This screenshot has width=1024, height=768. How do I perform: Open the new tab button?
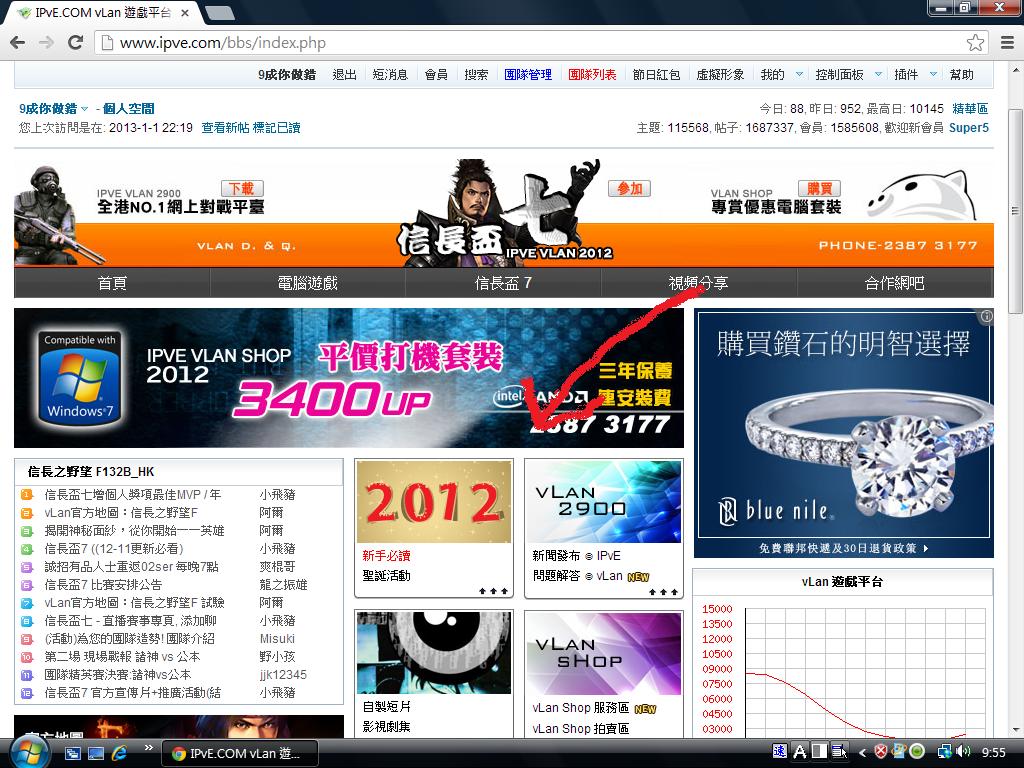point(219,12)
